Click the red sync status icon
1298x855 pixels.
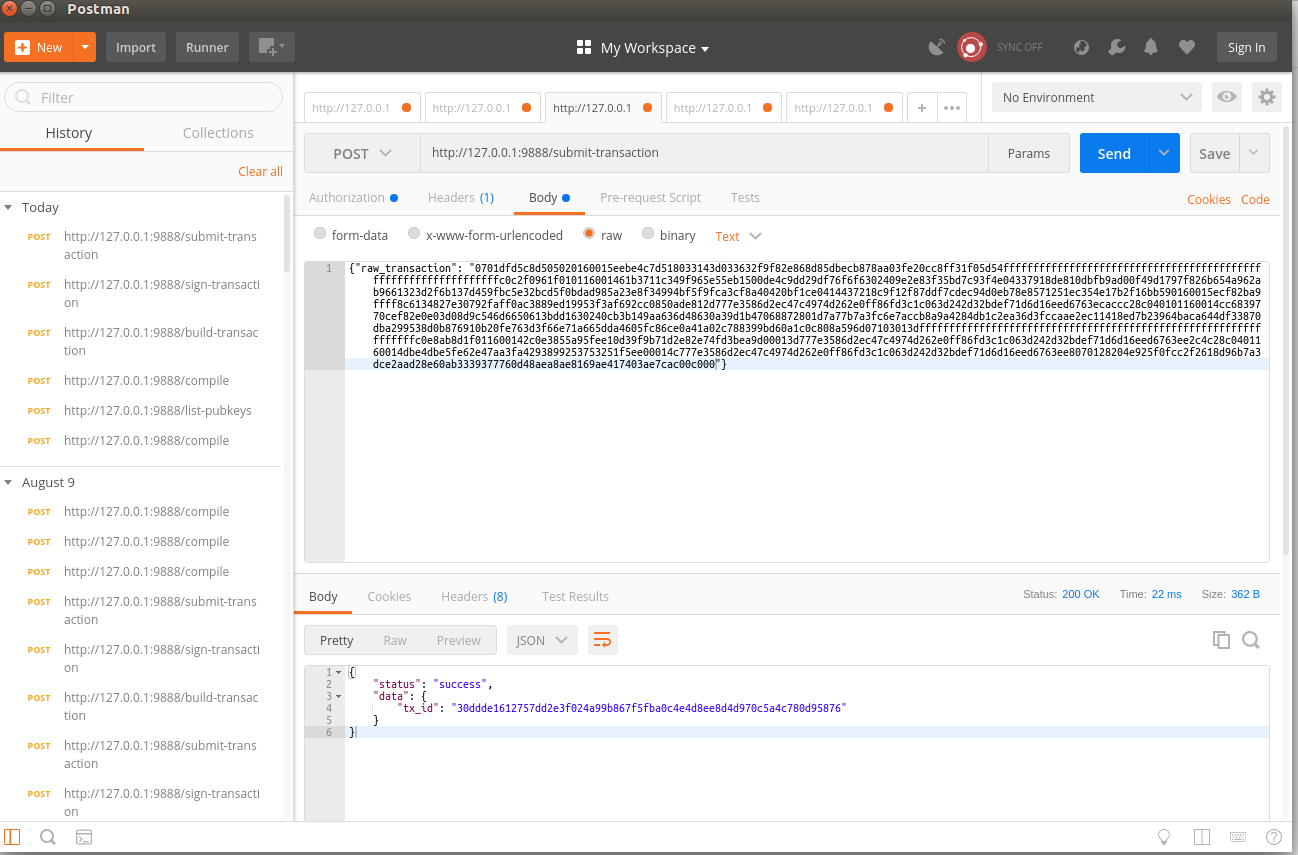pos(971,47)
